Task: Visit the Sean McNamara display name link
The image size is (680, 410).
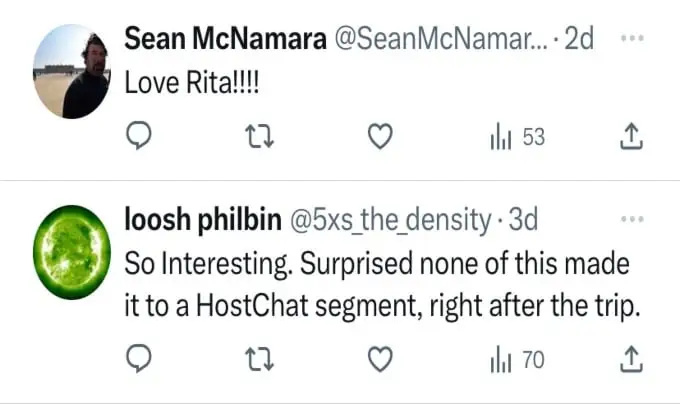Action: coord(225,39)
